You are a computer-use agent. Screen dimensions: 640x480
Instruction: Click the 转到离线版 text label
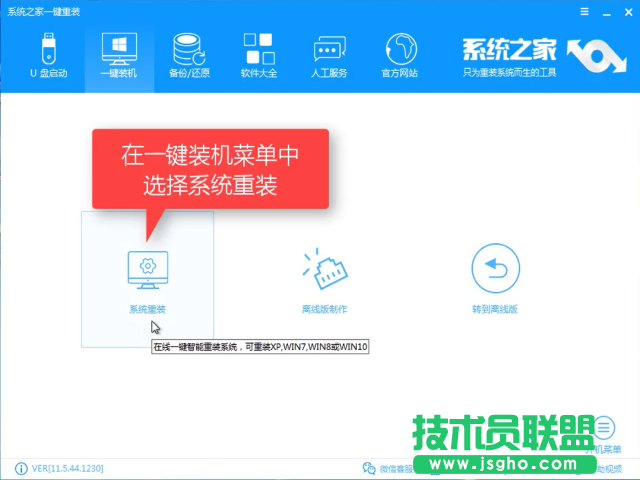495,309
